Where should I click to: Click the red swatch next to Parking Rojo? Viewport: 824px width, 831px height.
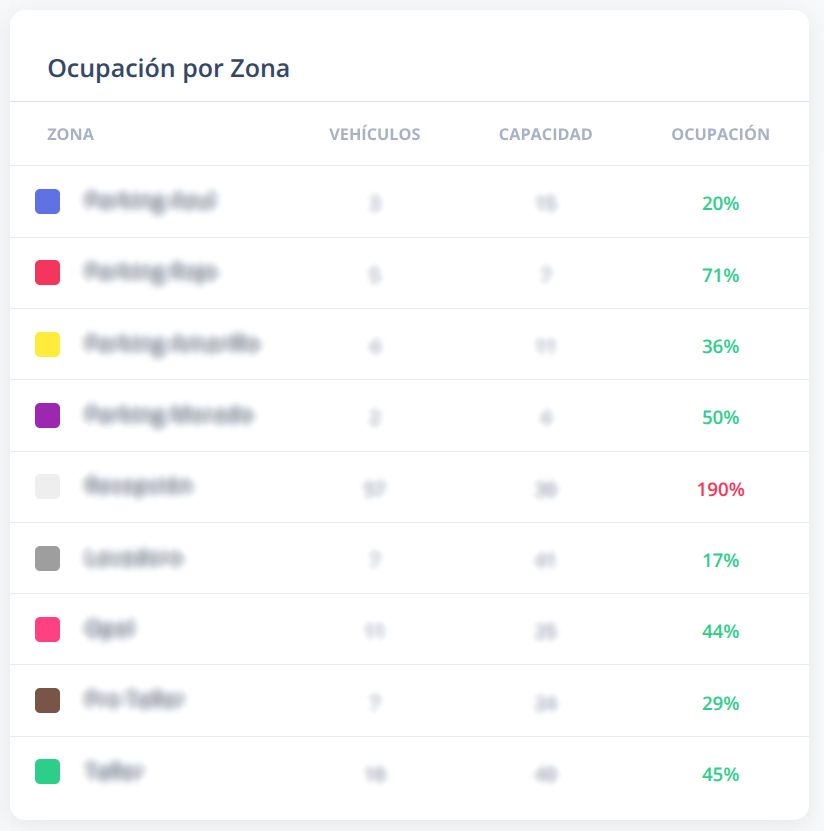pos(46,272)
